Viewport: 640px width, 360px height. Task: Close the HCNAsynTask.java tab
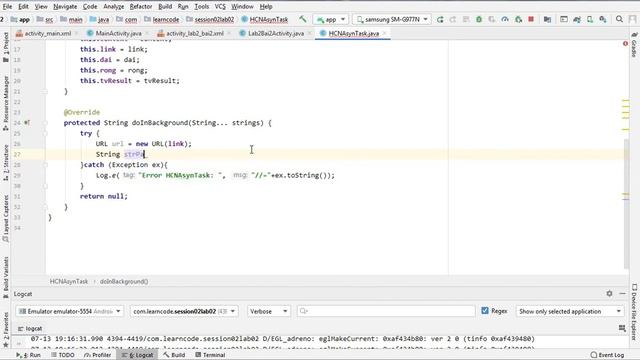(384, 33)
